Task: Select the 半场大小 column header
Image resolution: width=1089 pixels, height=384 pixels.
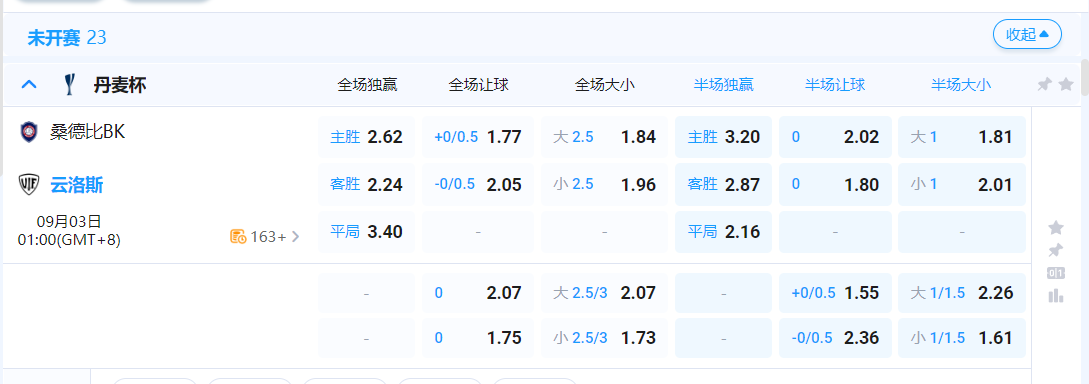Action: 961,85
